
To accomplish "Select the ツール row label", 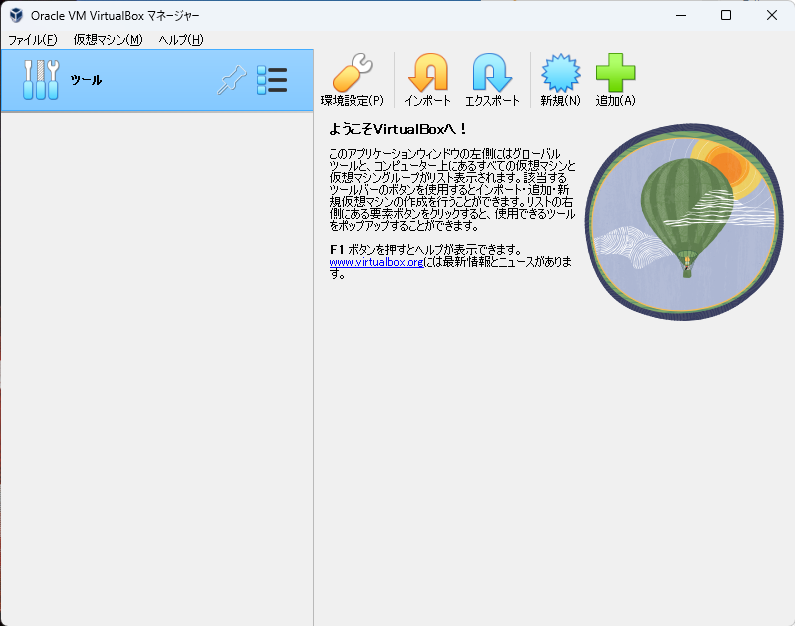I will pyautogui.click(x=86, y=80).
